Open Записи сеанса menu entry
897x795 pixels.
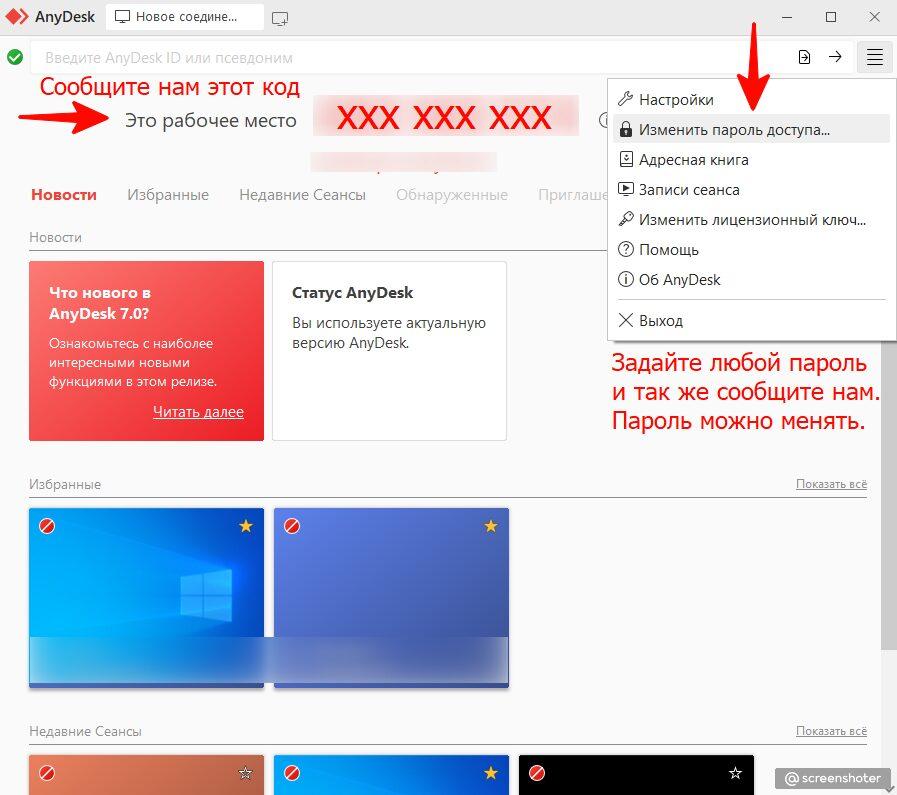coord(751,189)
